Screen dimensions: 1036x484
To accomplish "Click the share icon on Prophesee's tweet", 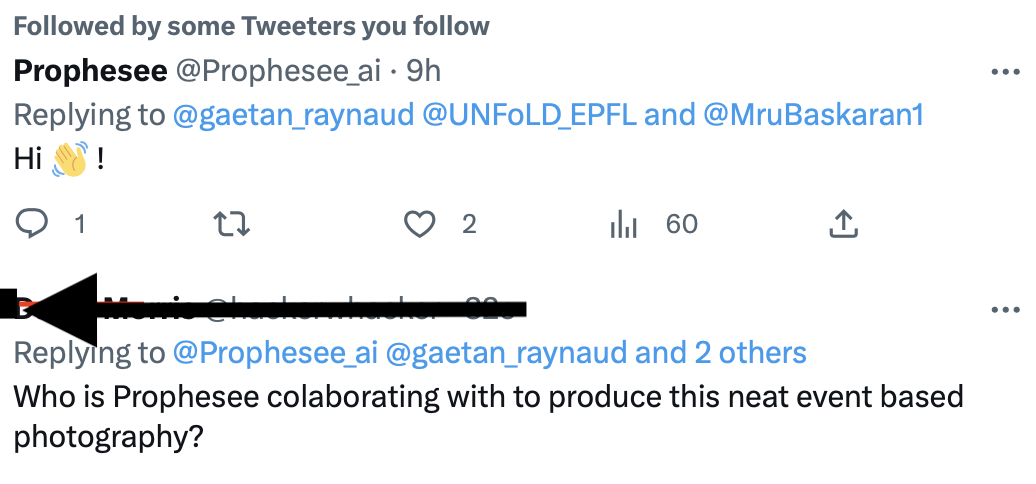I will click(x=843, y=224).
